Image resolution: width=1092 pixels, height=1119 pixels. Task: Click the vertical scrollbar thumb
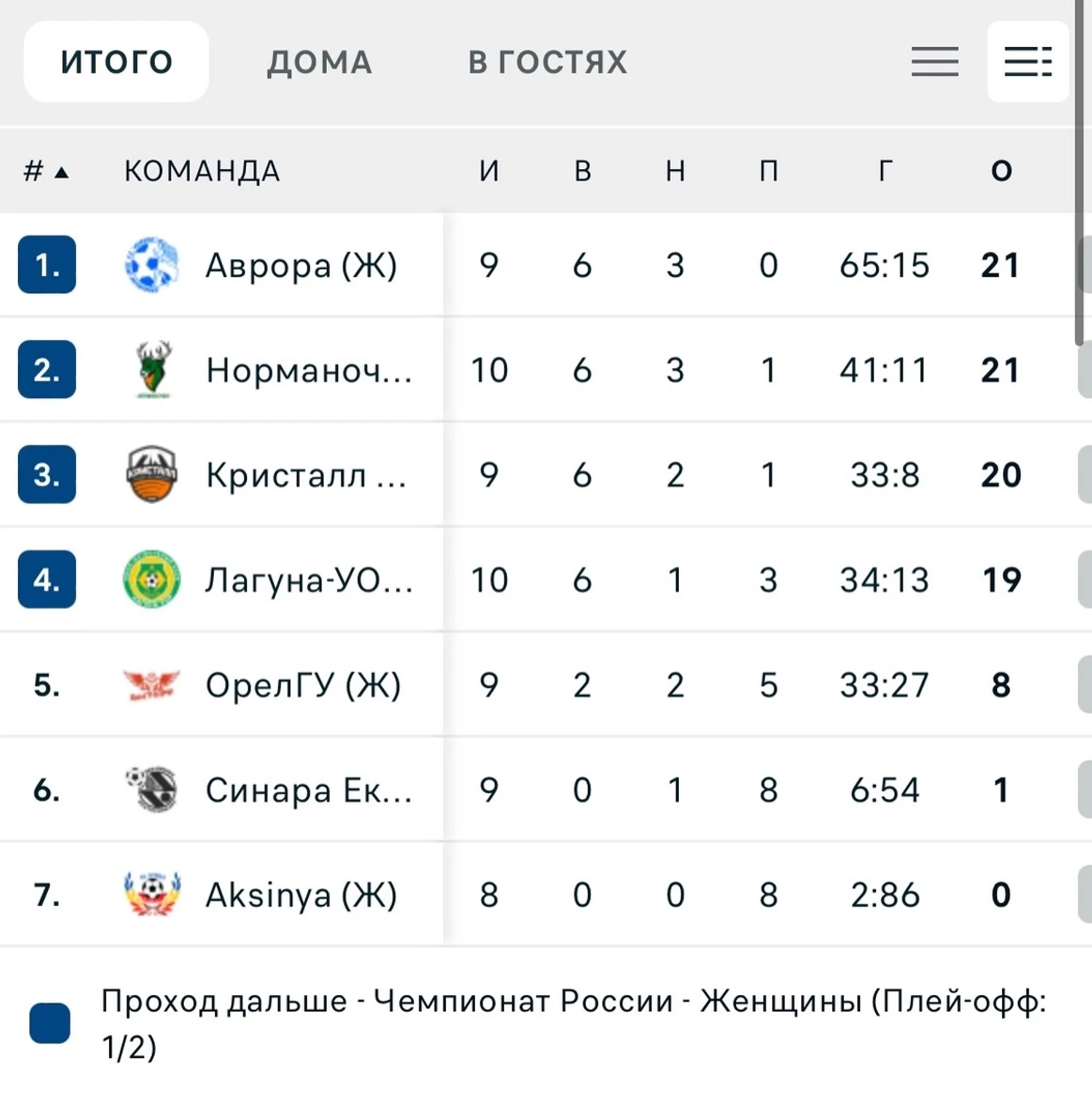coord(1079,172)
